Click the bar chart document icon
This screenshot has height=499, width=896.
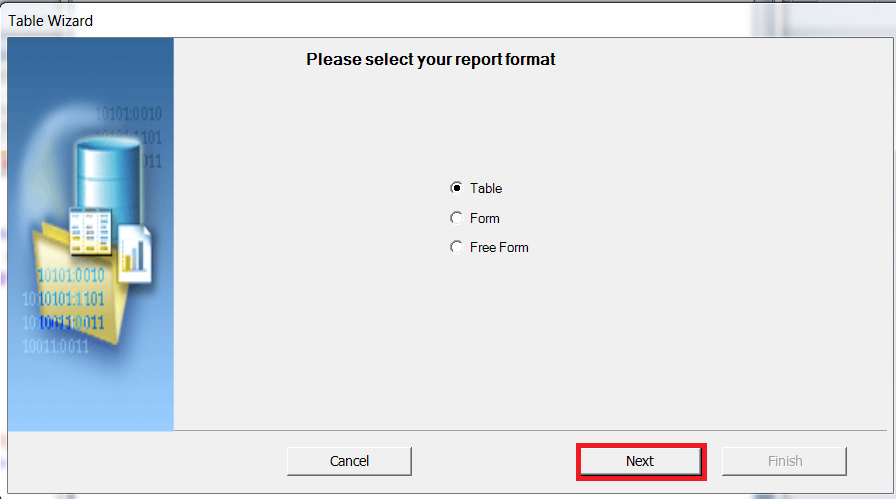click(x=134, y=250)
